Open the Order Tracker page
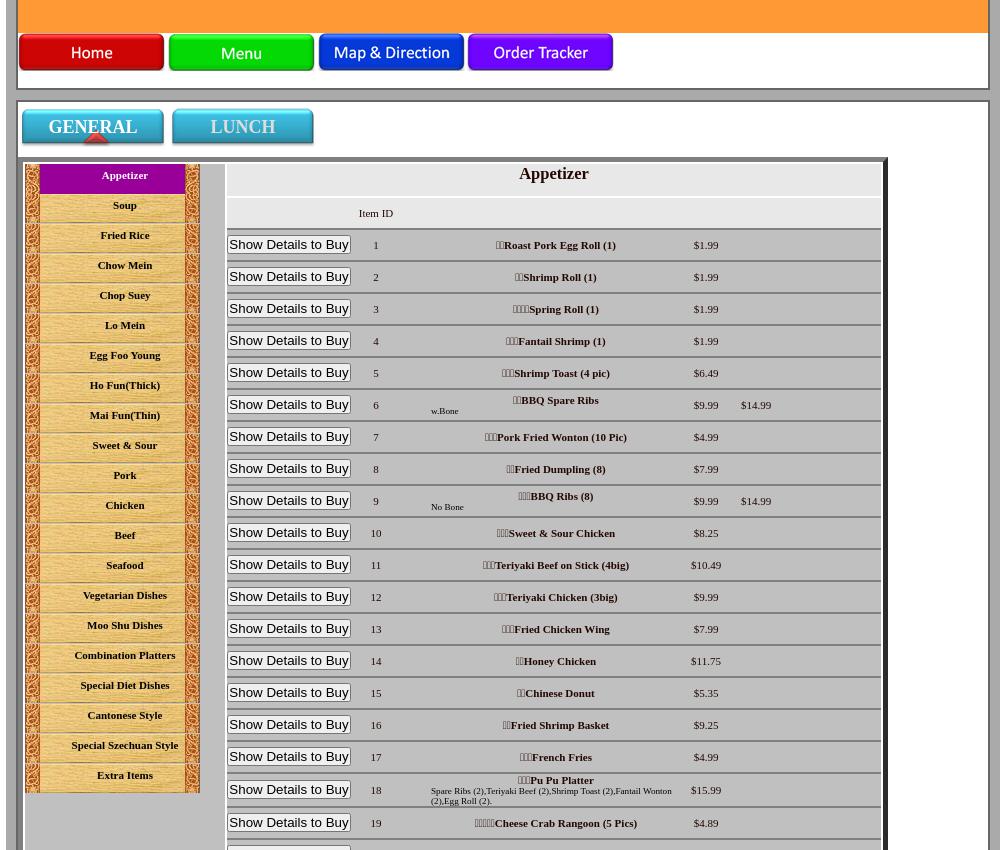Viewport: 1006px width, 850px height. [x=540, y=53]
